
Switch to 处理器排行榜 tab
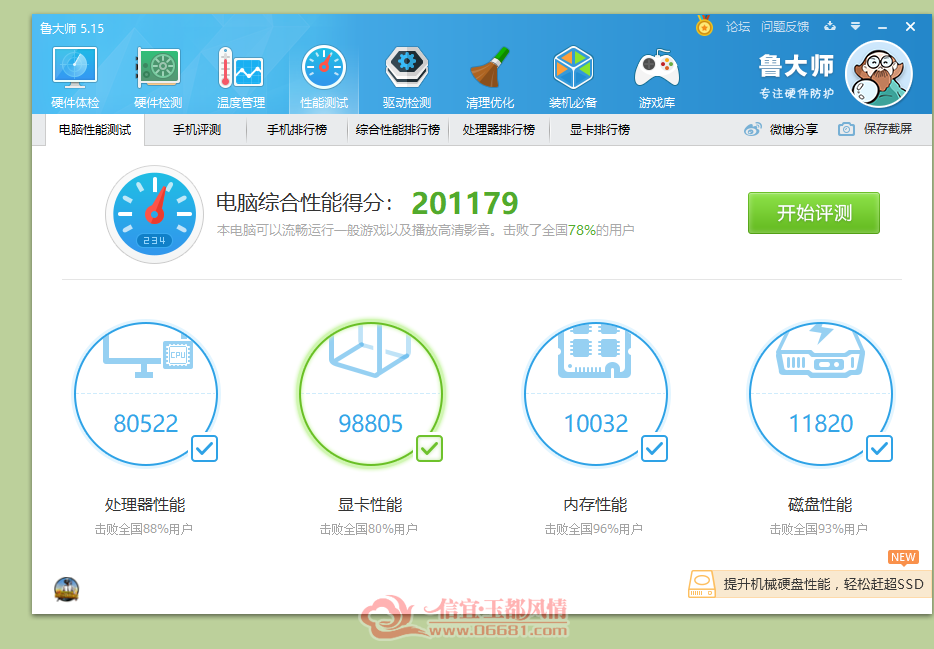pos(499,130)
